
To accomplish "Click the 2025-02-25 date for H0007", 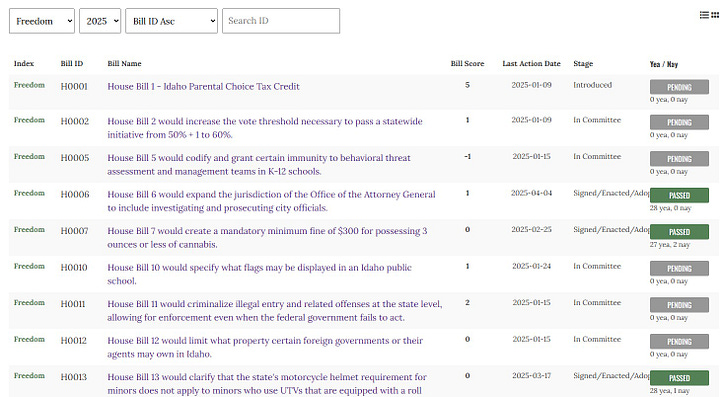I will (531, 229).
